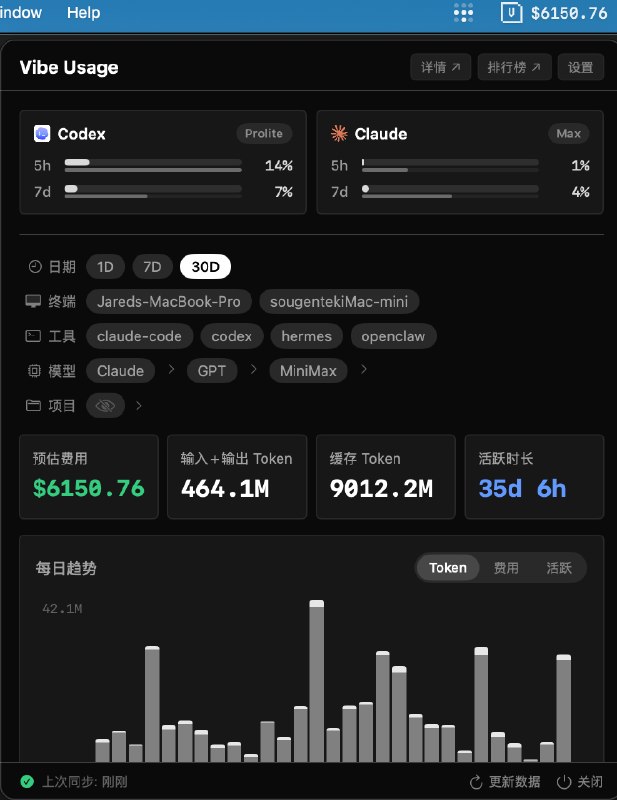Expand the chevron in the 项目 row

pyautogui.click(x=139, y=406)
